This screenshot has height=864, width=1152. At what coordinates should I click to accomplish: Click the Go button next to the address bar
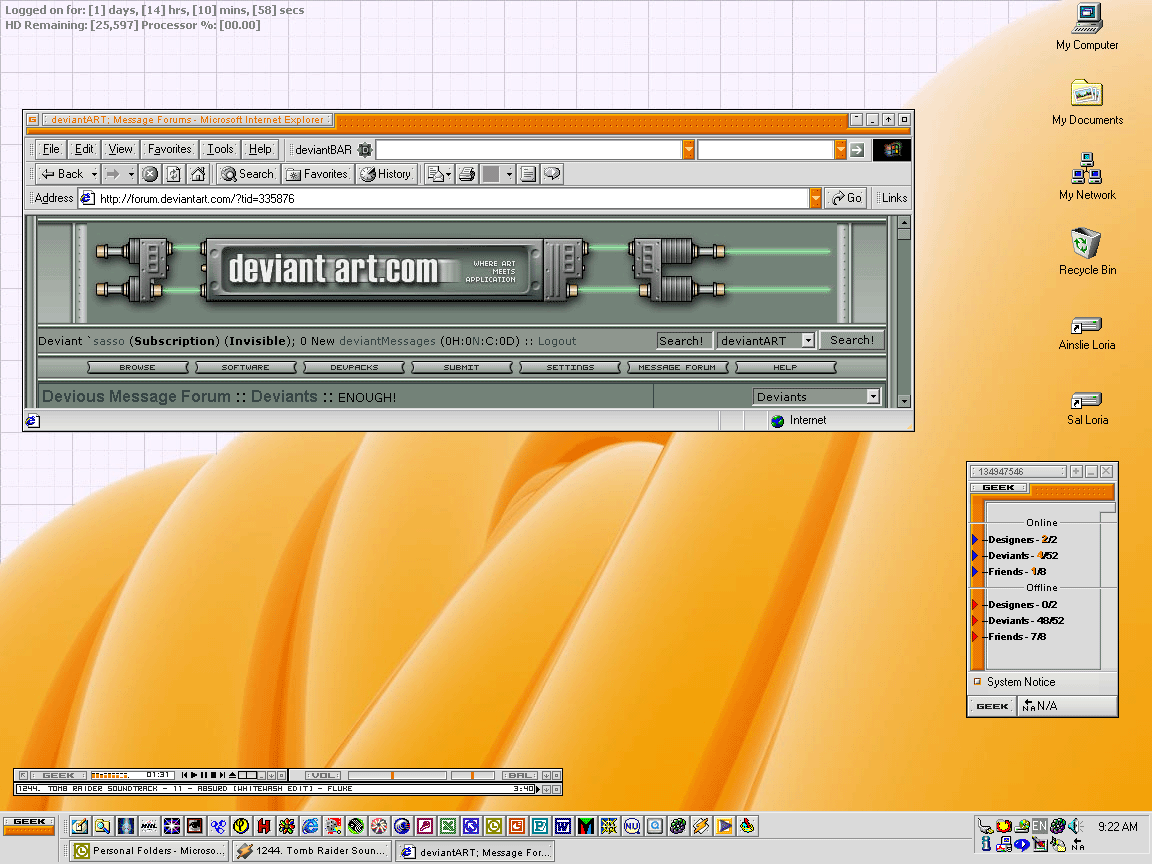(x=847, y=198)
